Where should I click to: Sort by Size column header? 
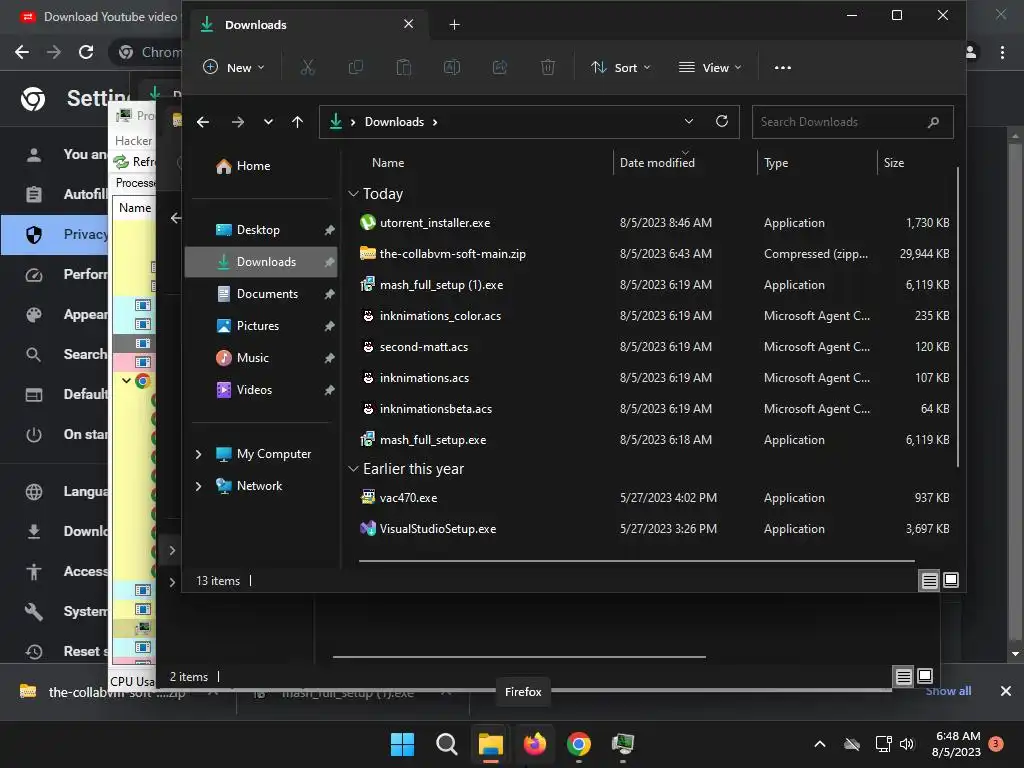click(x=893, y=163)
